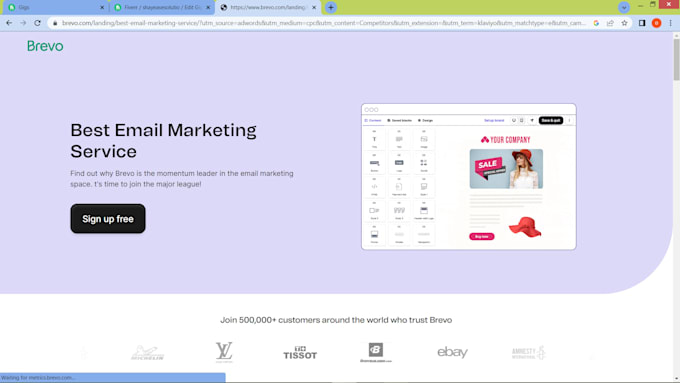680x383 pixels.
Task: Bookmark this page with the star
Action: [624, 23]
